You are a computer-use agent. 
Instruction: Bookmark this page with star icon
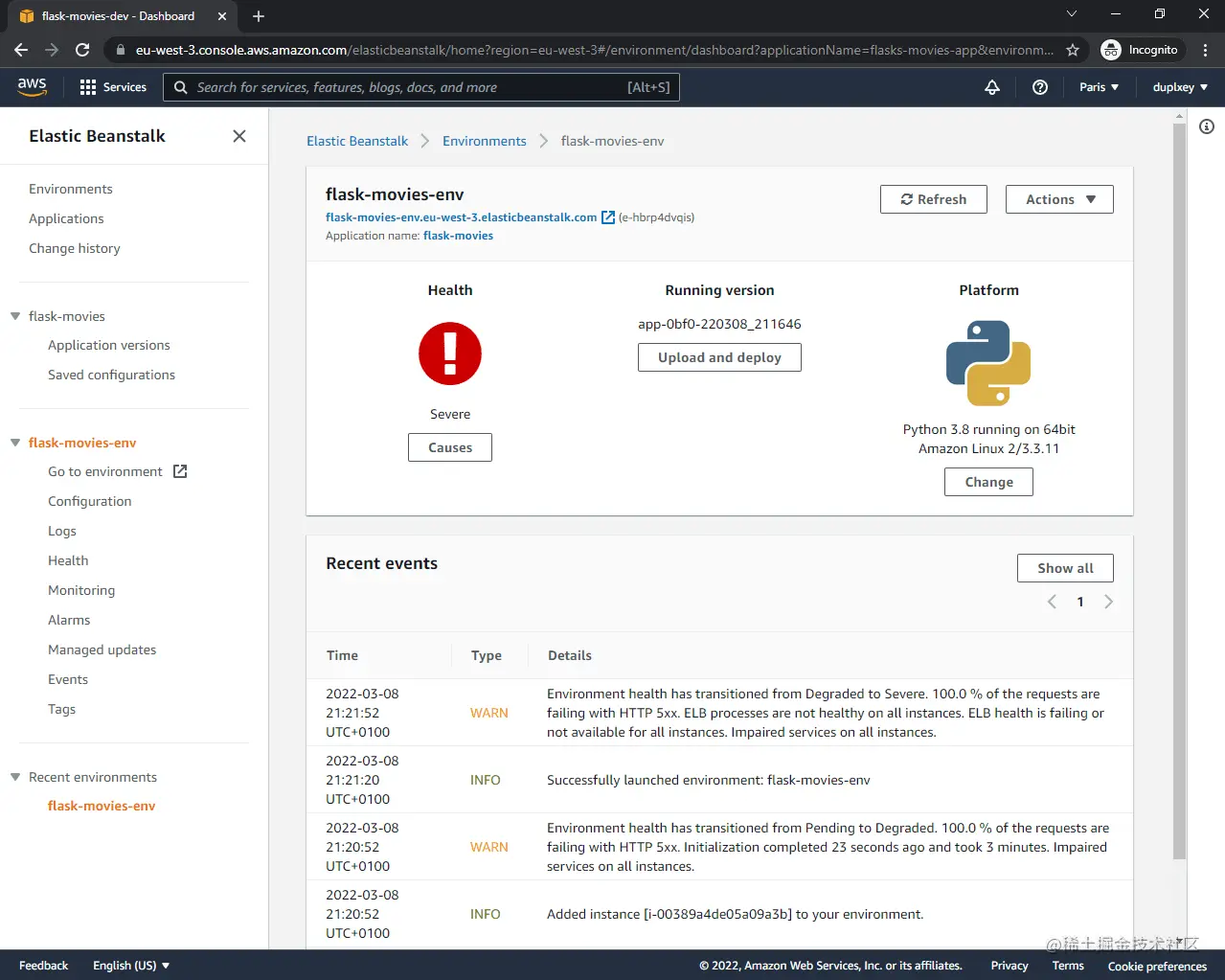tap(1073, 50)
